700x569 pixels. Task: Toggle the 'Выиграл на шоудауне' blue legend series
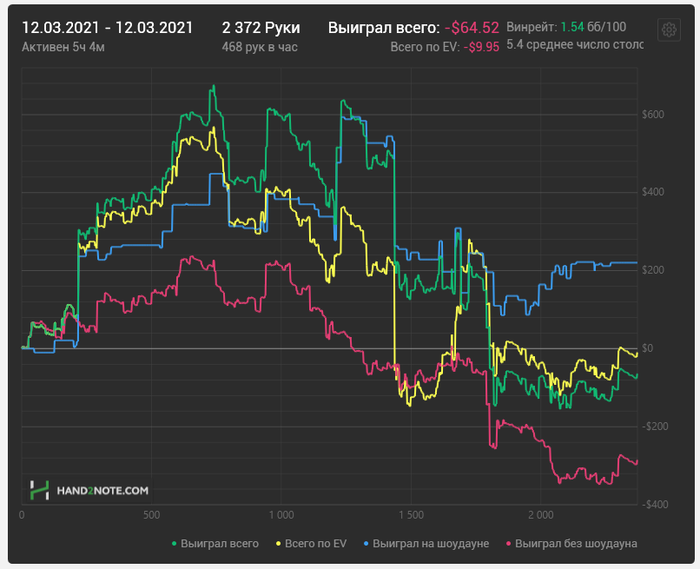tap(426, 544)
